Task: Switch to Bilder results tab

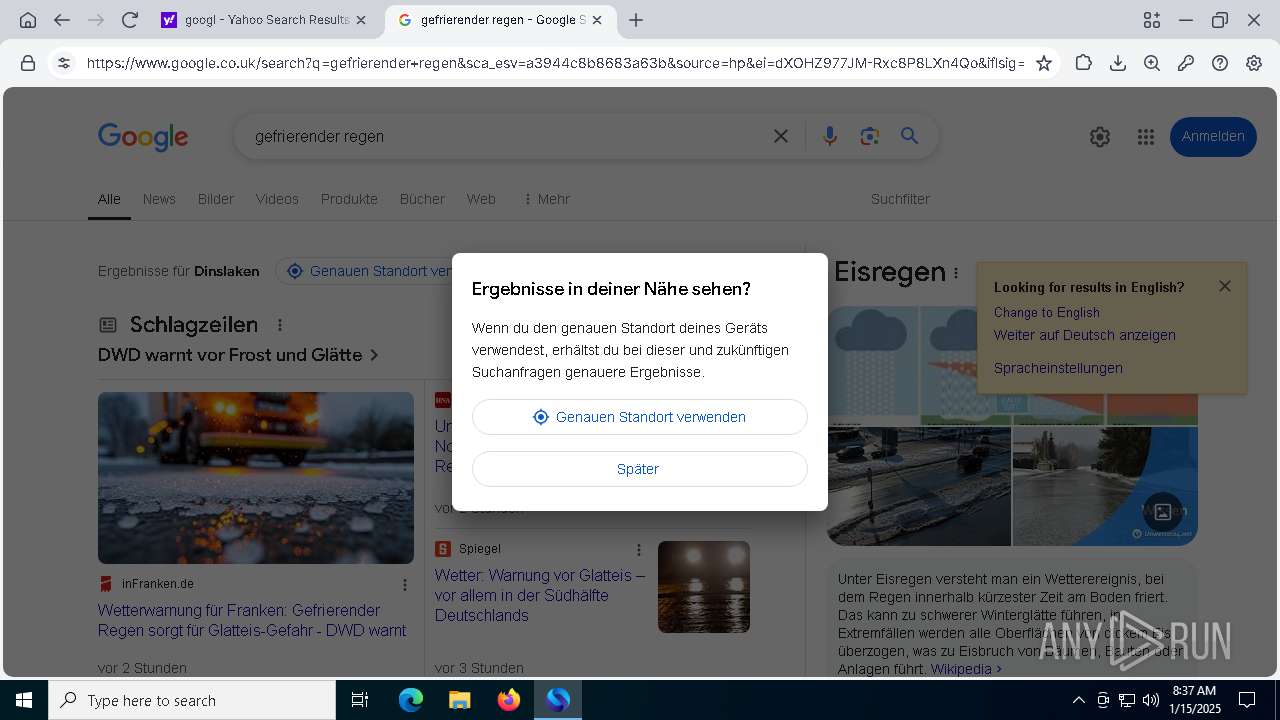Action: [x=216, y=199]
